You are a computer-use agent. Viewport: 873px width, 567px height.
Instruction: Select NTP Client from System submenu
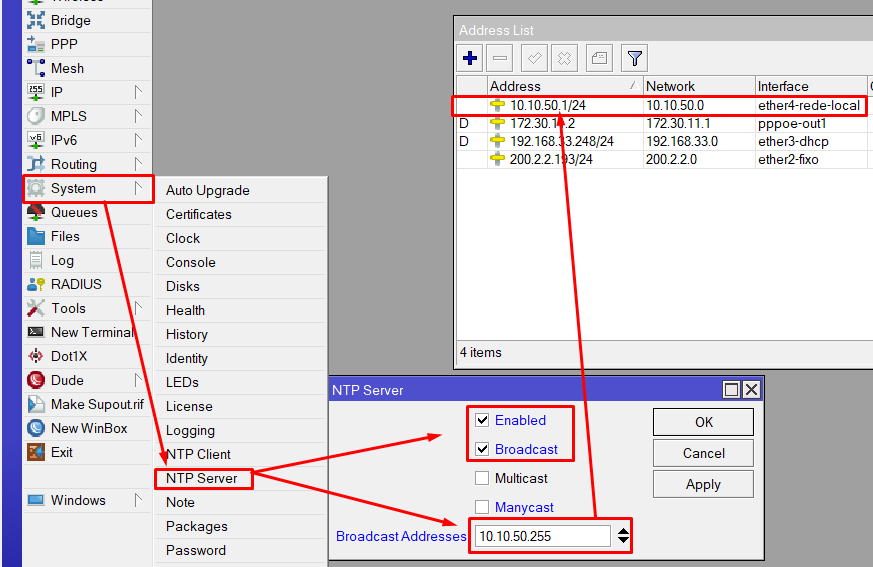tap(198, 454)
